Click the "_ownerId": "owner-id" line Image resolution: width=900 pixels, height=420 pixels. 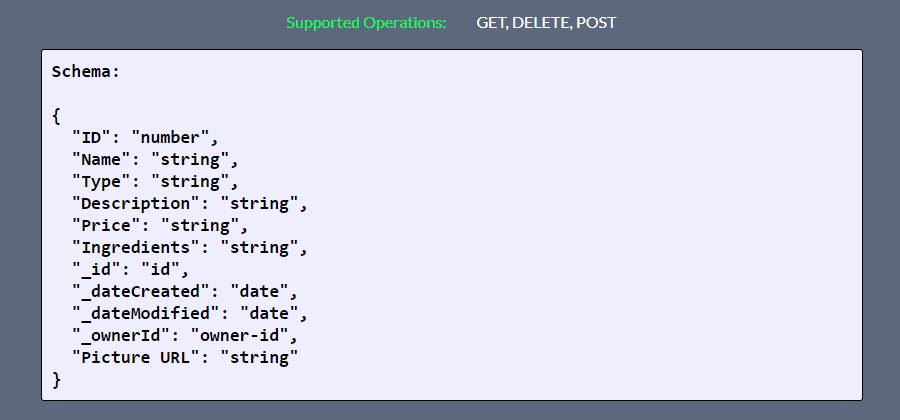(x=185, y=336)
